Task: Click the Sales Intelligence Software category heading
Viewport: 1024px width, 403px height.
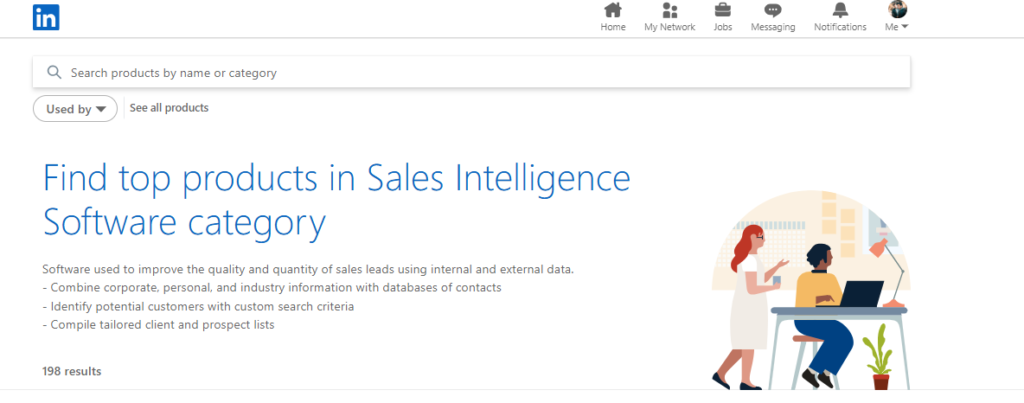Action: click(336, 201)
